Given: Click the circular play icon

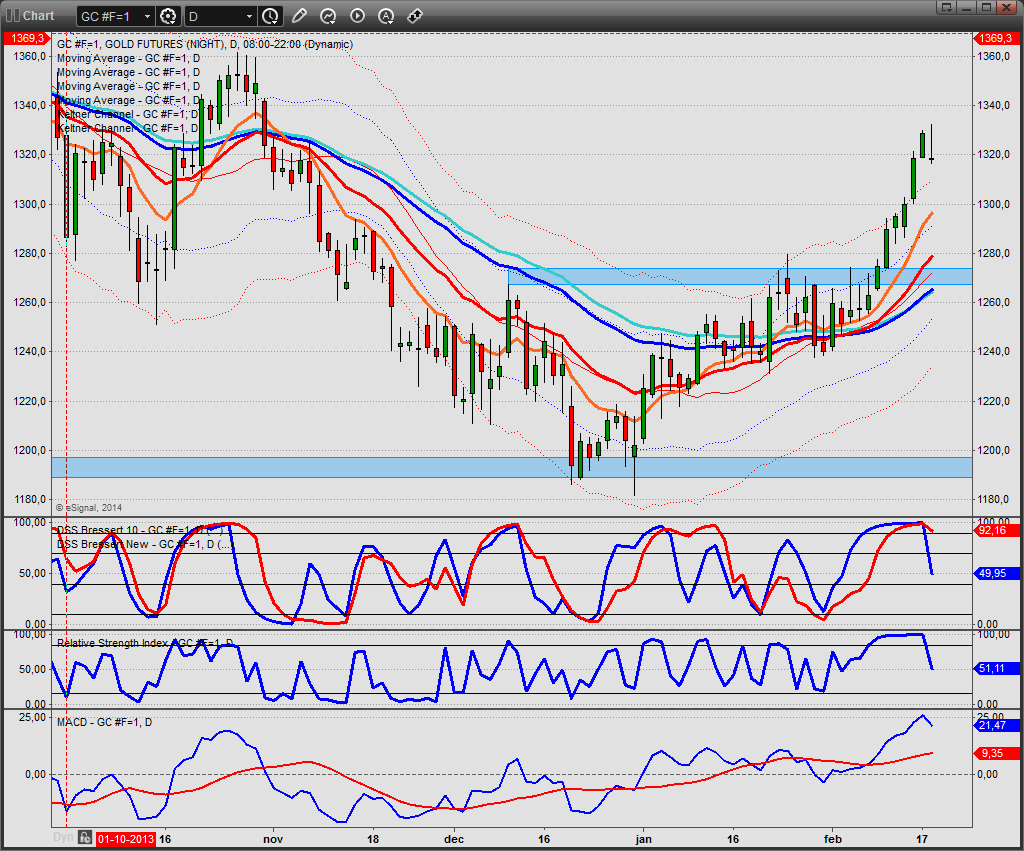Looking at the screenshot, I should (356, 16).
